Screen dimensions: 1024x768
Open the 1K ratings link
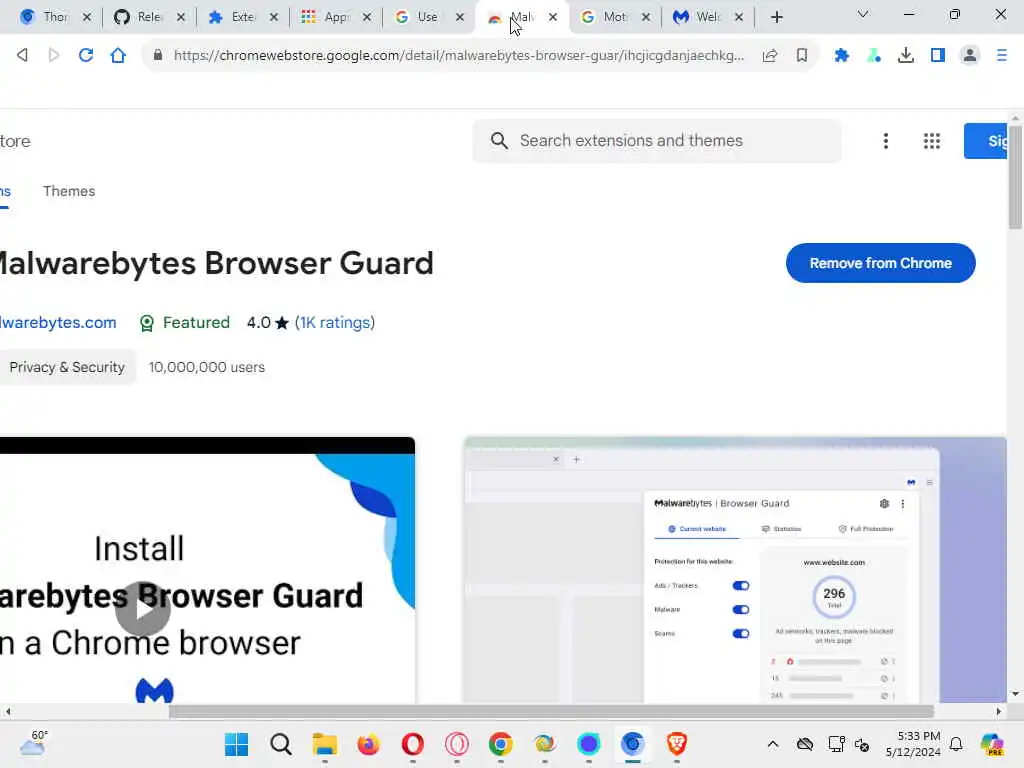(334, 323)
